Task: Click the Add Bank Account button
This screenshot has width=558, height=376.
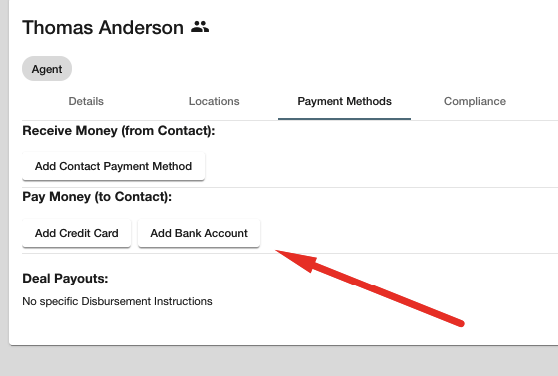Action: [x=199, y=233]
